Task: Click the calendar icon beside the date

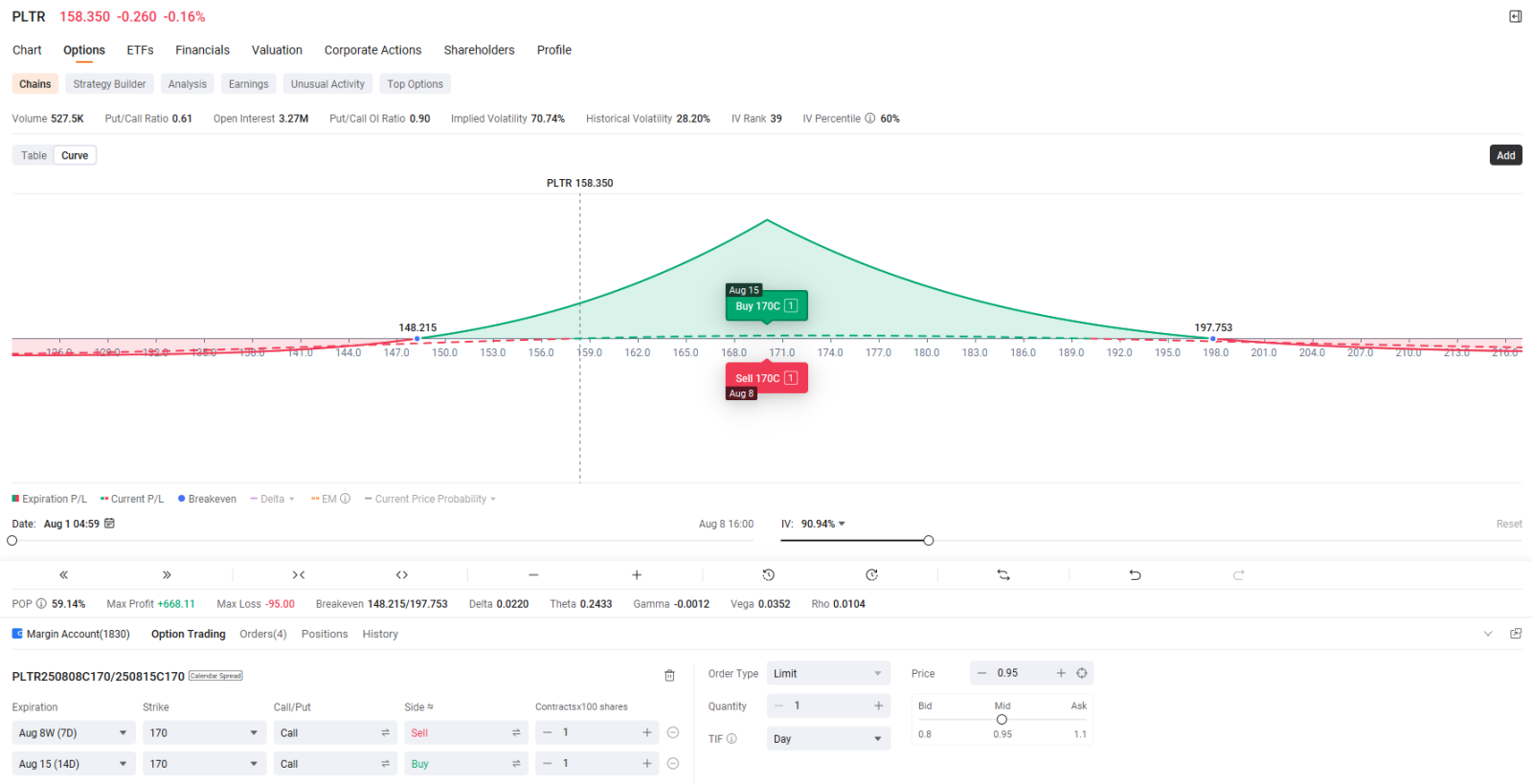Action: tap(109, 524)
